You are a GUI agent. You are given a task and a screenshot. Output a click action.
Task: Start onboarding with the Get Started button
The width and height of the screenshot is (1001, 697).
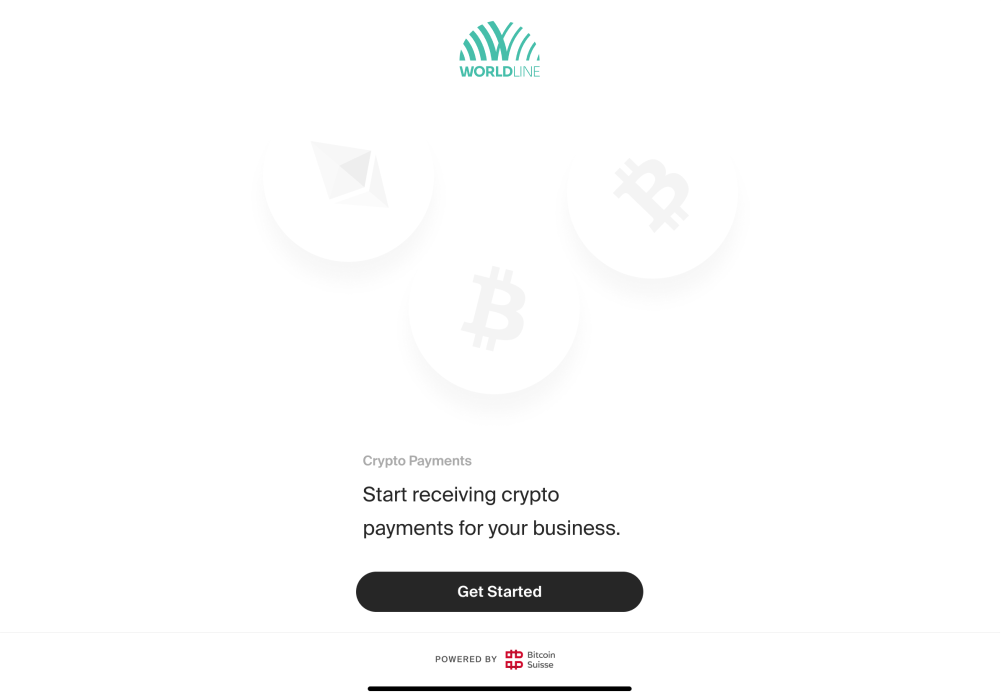(499, 592)
